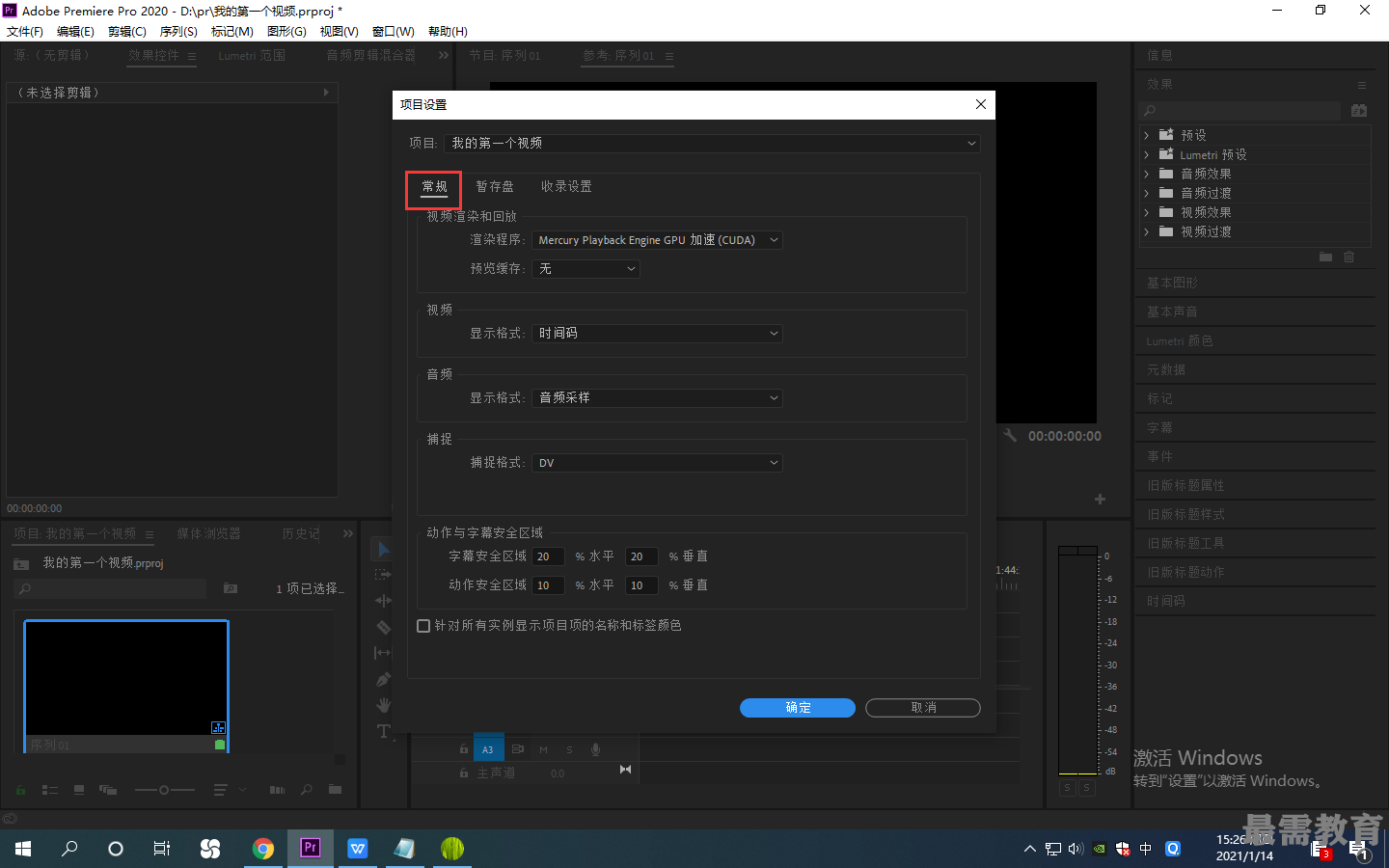Viewport: 1389px width, 868px height.
Task: Open Windows Start menu
Action: [x=23, y=848]
